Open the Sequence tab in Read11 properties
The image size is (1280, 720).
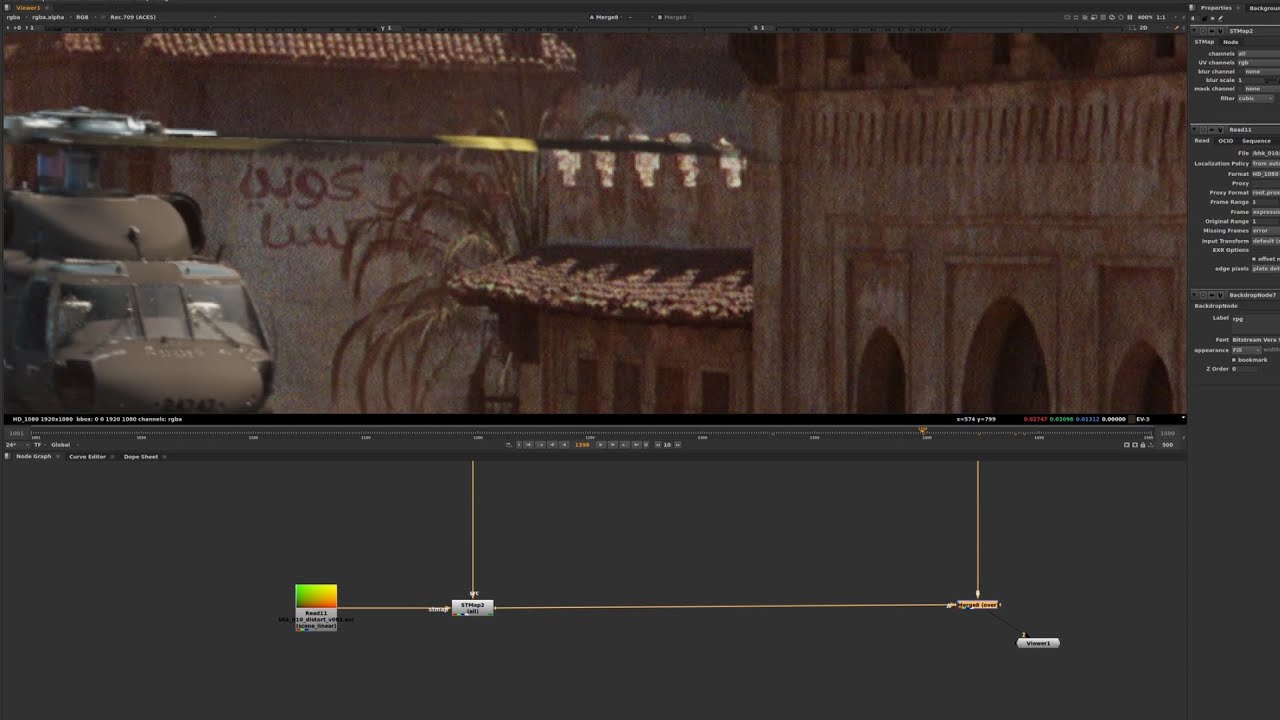1256,141
